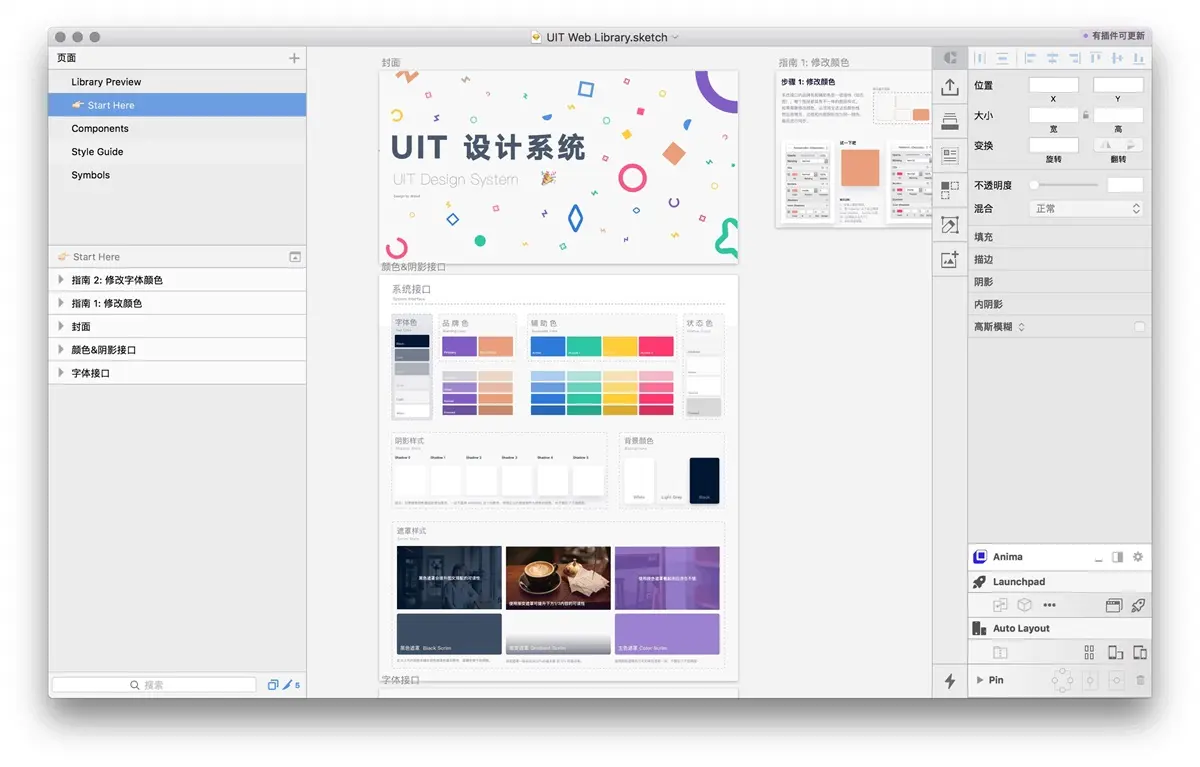
Task: Go to the Symbols page
Action: (177, 175)
